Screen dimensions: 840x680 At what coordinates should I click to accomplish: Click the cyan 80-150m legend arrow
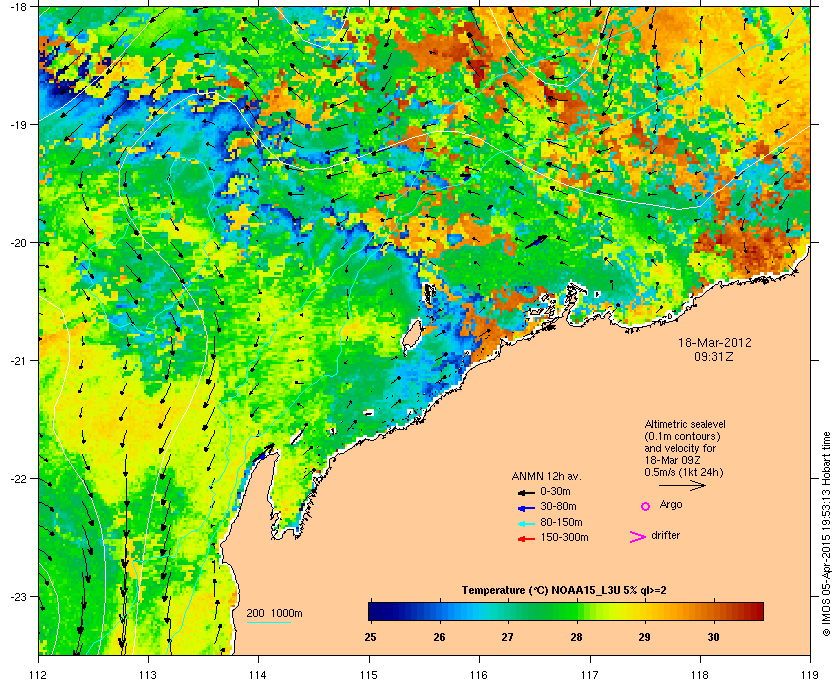[526, 523]
